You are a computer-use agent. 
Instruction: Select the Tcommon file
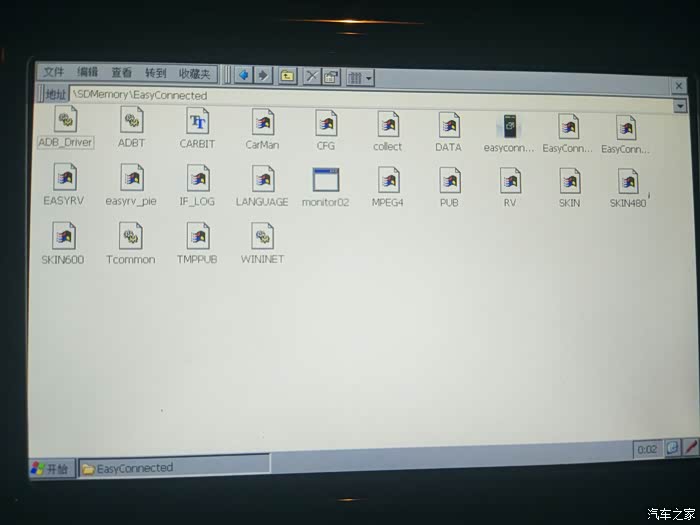tap(131, 243)
